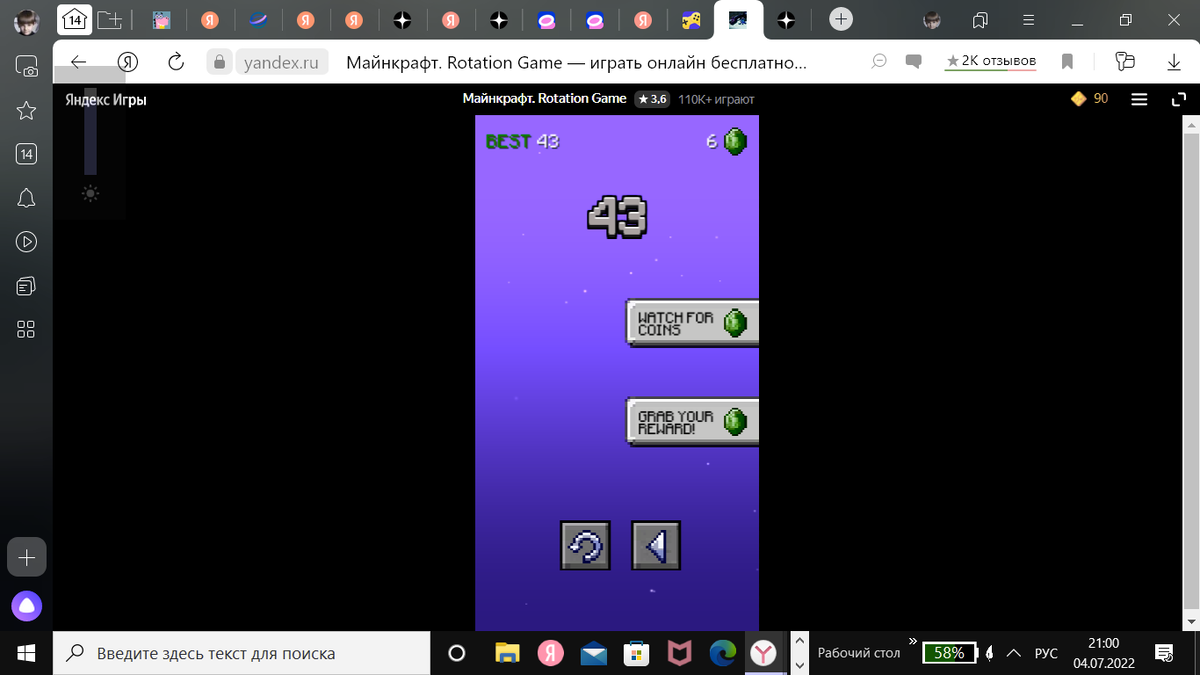Click the left-pointing triangle back button in game
Viewport: 1200px width, 675px height.
[656, 546]
